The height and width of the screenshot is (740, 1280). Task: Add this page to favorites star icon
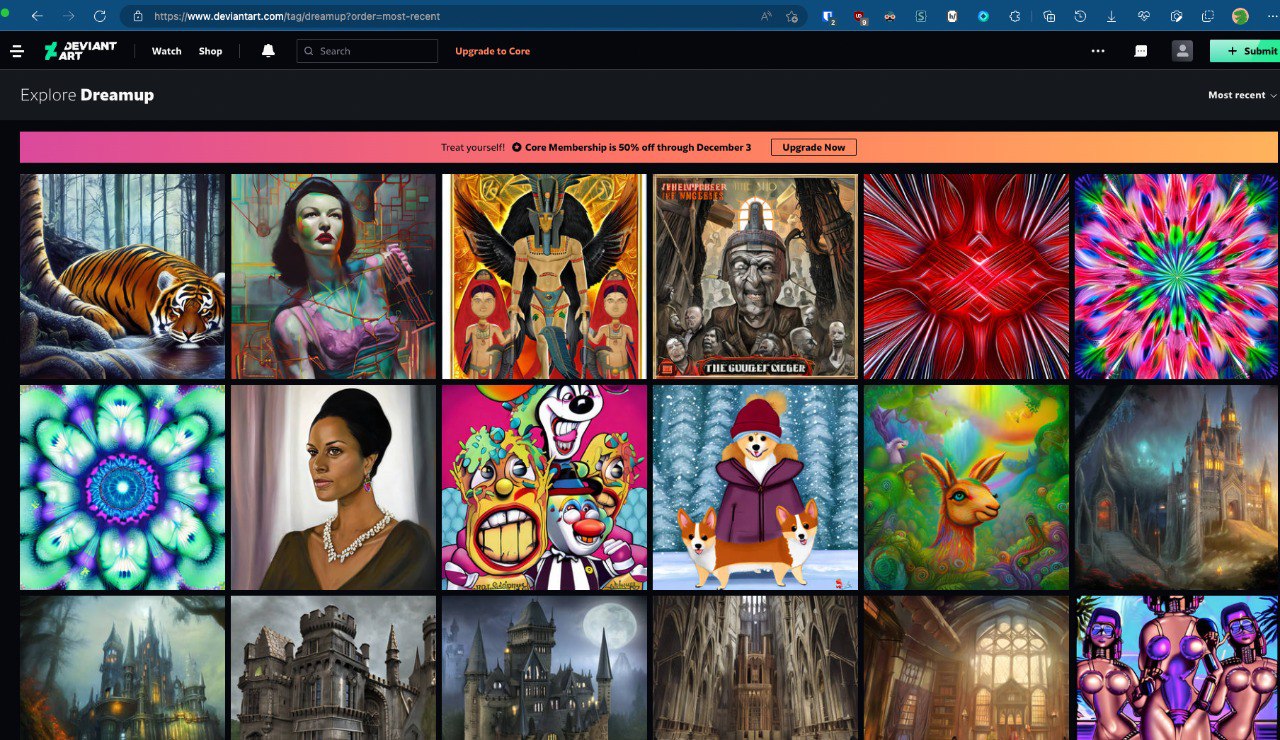click(x=792, y=16)
